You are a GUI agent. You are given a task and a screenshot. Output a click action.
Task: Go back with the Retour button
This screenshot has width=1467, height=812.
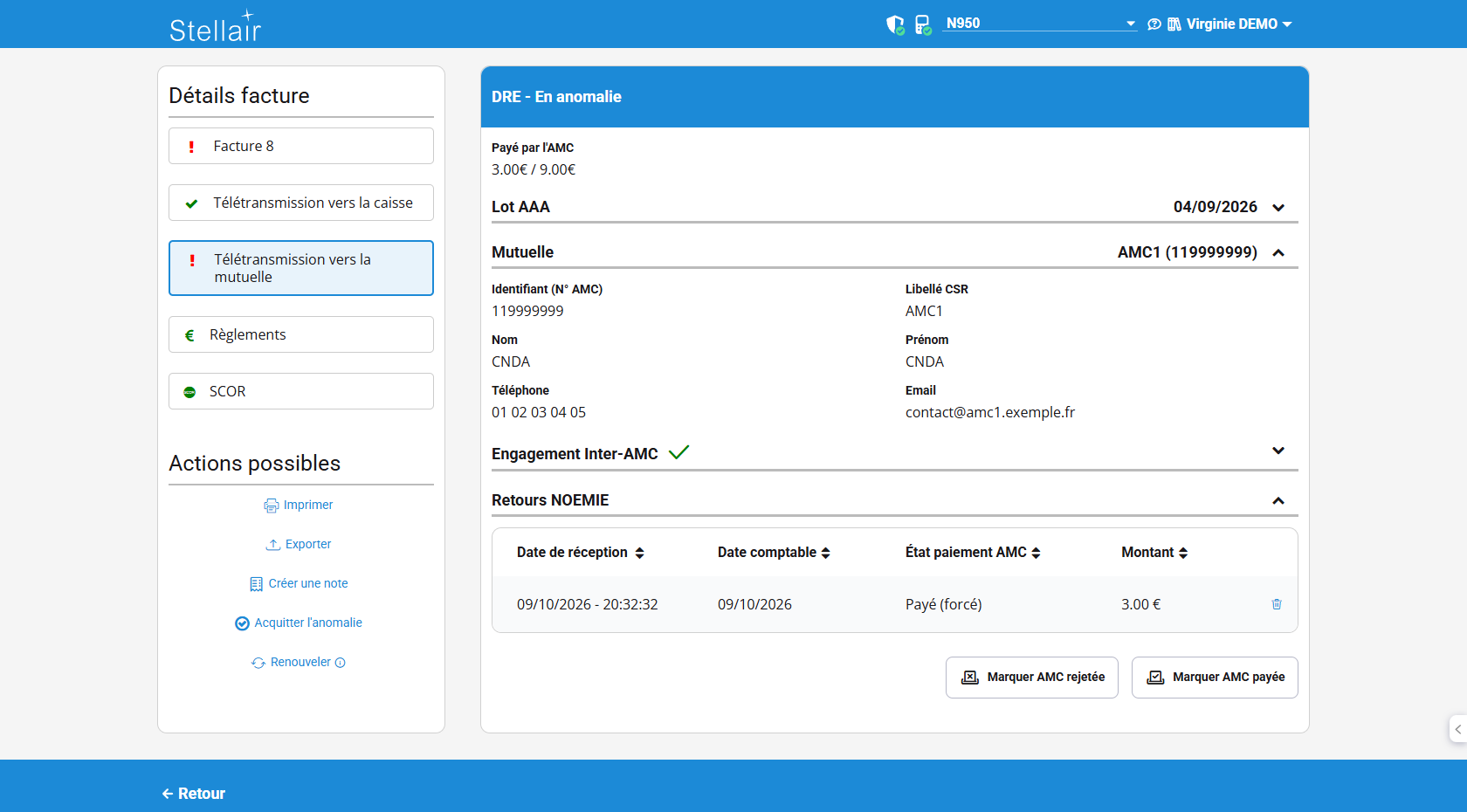[x=193, y=794]
